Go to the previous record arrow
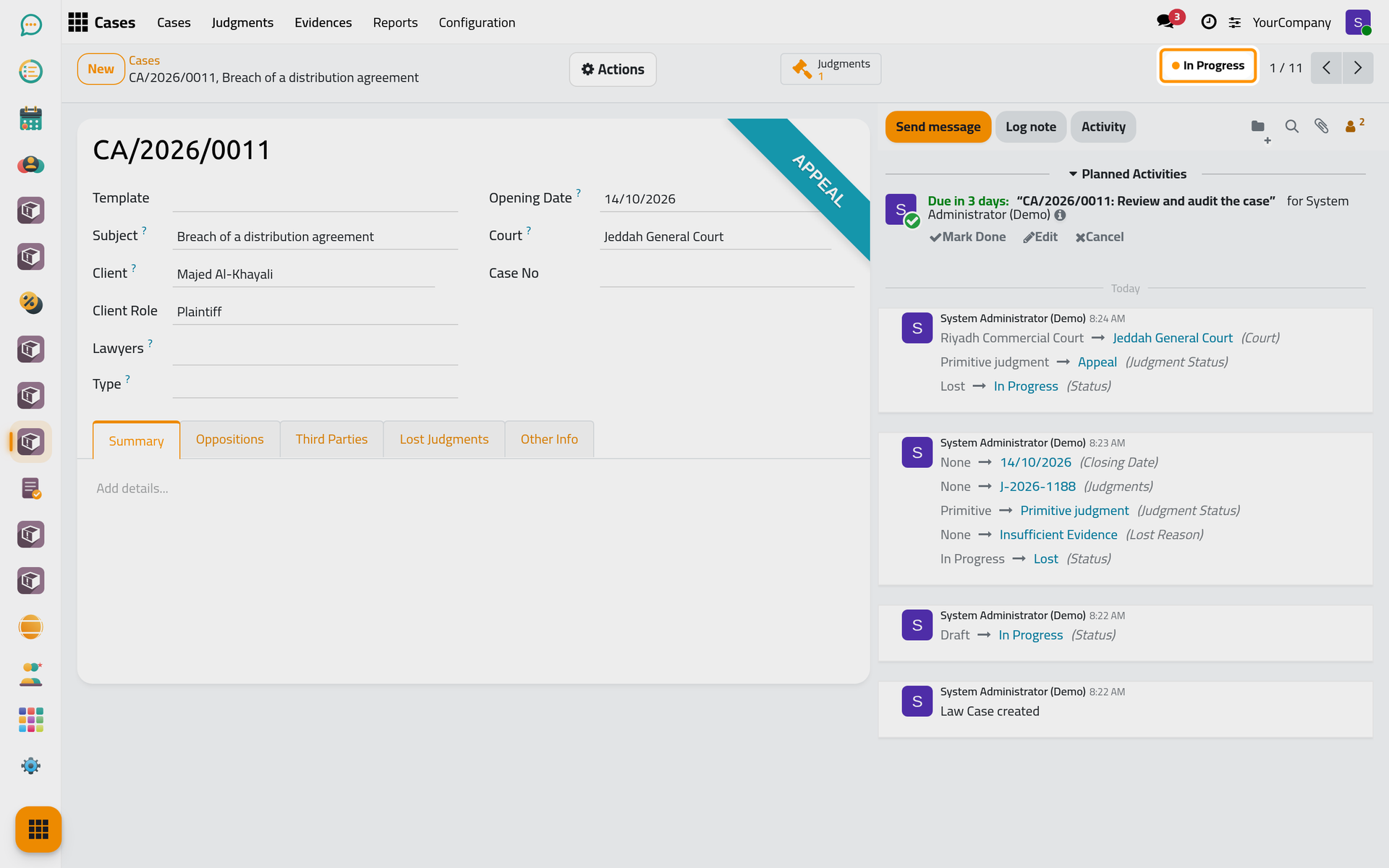 click(1327, 68)
